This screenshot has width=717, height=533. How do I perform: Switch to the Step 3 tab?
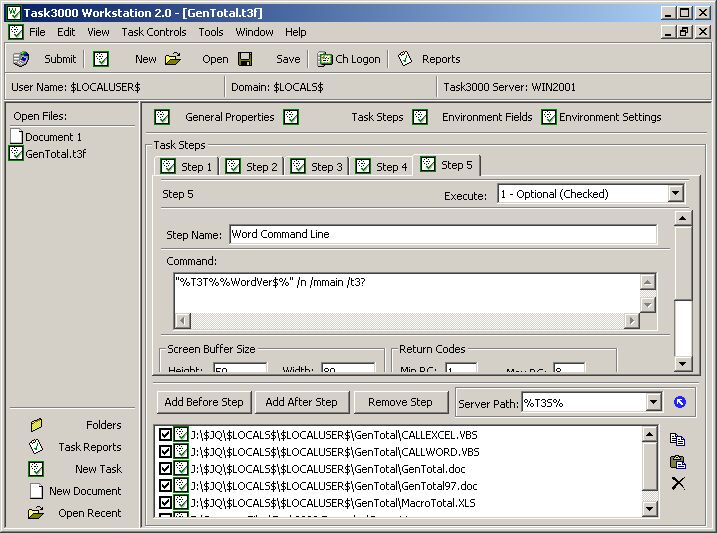coord(317,166)
